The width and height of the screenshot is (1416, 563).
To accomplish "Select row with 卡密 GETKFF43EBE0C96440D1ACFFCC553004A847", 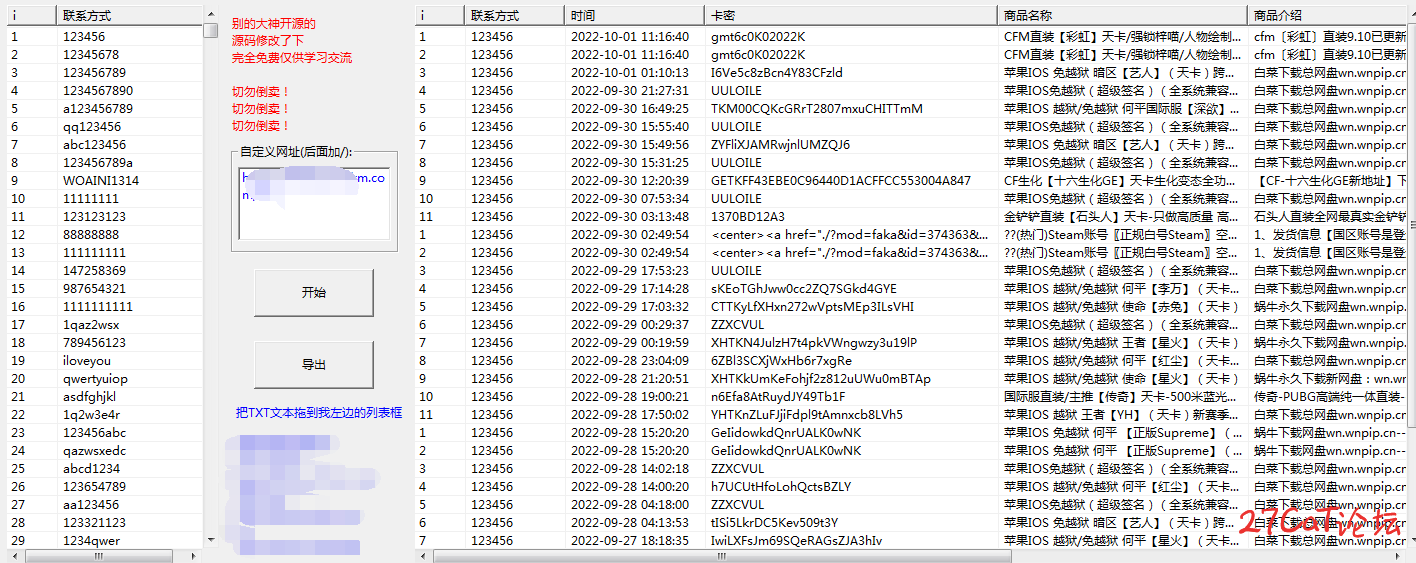I will click(x=911, y=181).
